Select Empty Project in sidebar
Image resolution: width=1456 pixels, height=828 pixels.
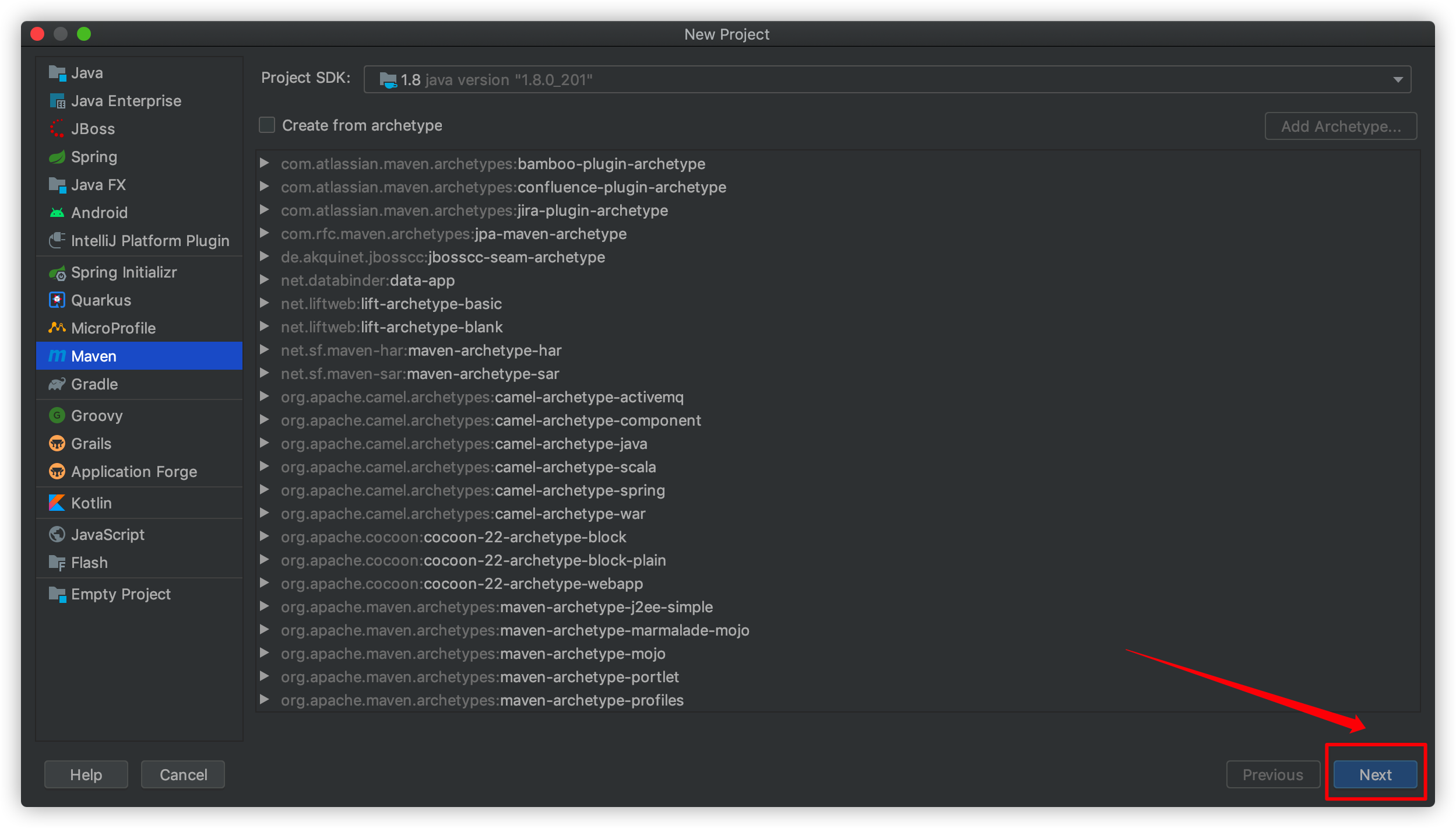point(121,594)
